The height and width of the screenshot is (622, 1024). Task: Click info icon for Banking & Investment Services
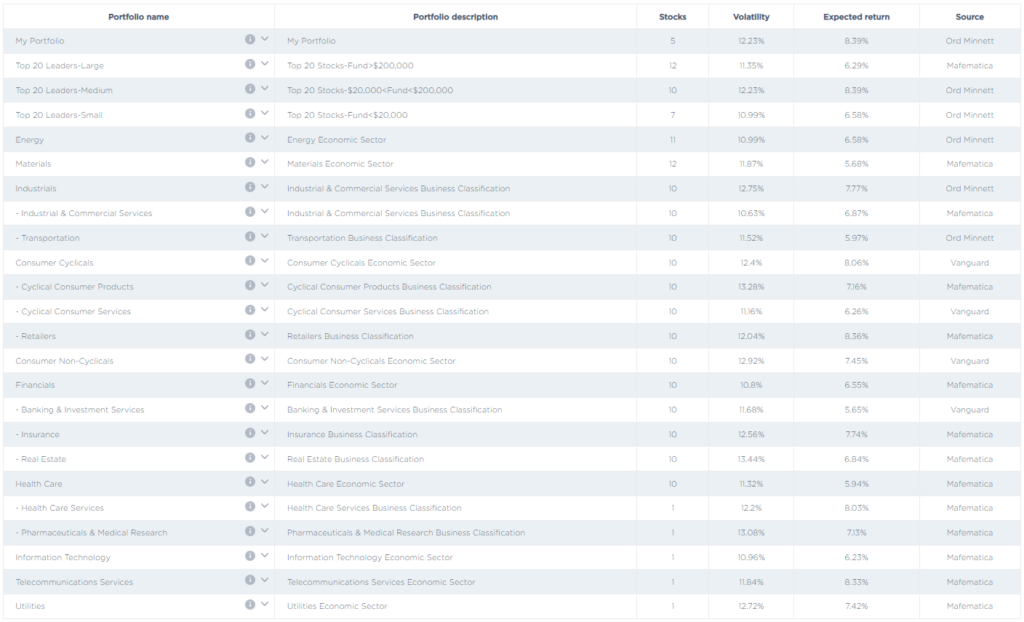tap(250, 408)
